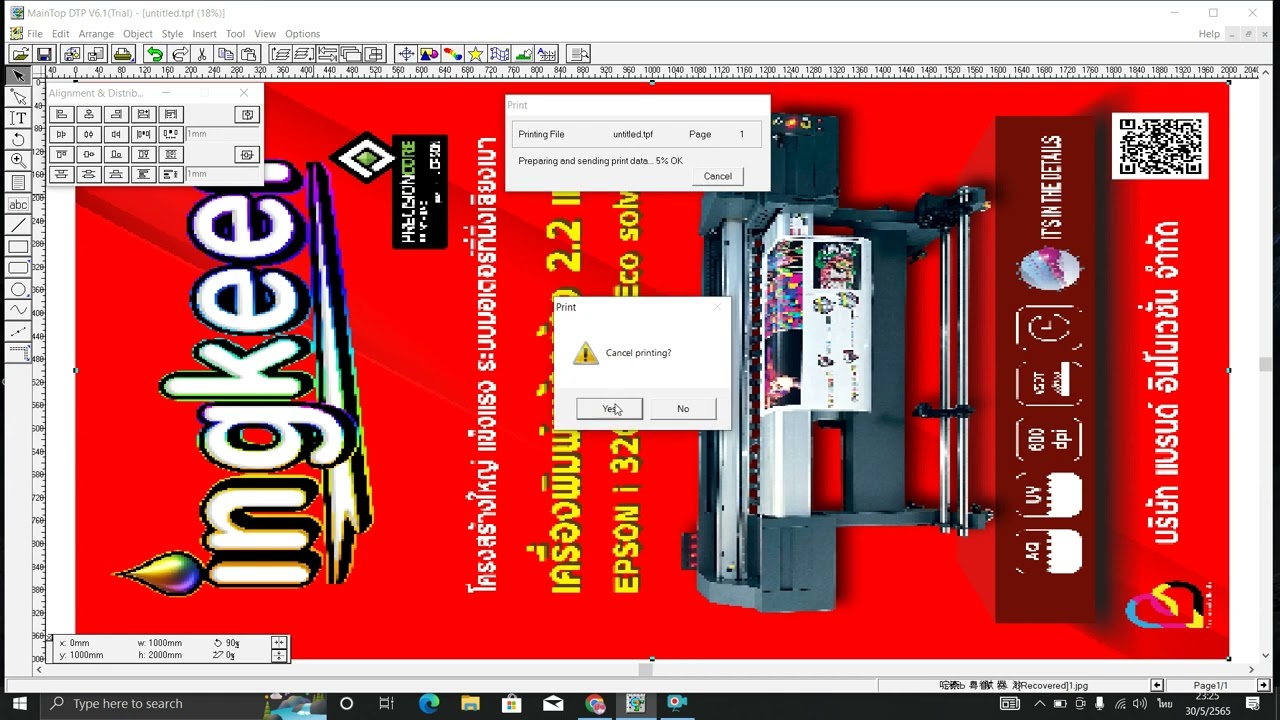The image size is (1280, 720).
Task: Click Yes to cancel printing
Action: (609, 408)
